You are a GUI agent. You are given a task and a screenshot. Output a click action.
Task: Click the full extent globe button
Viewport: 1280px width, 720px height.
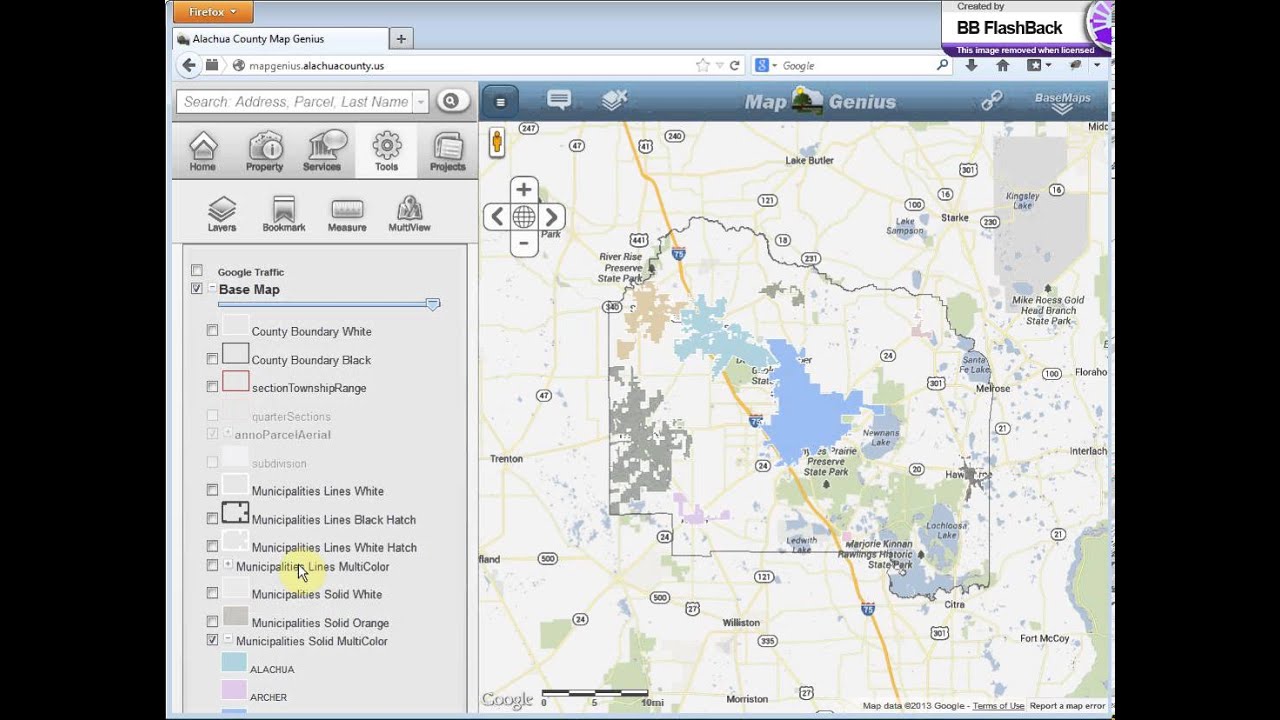coord(524,217)
